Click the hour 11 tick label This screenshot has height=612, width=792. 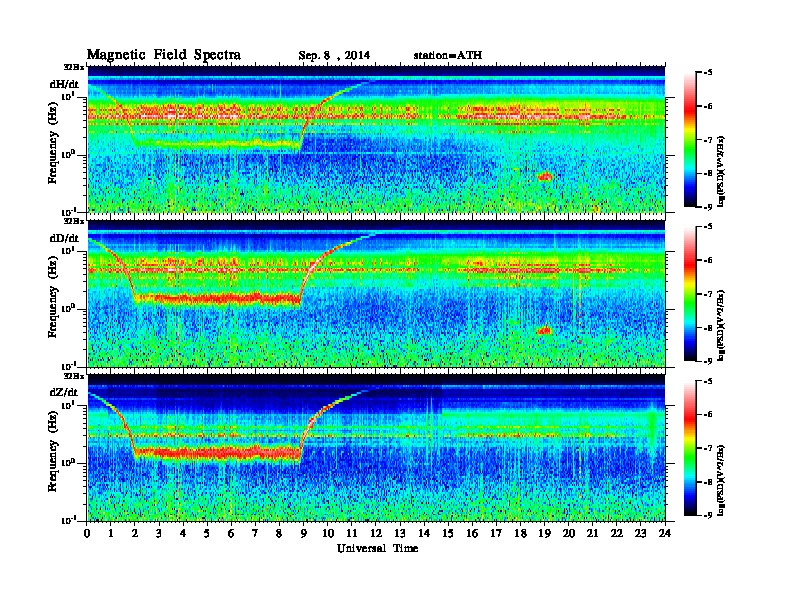352,533
